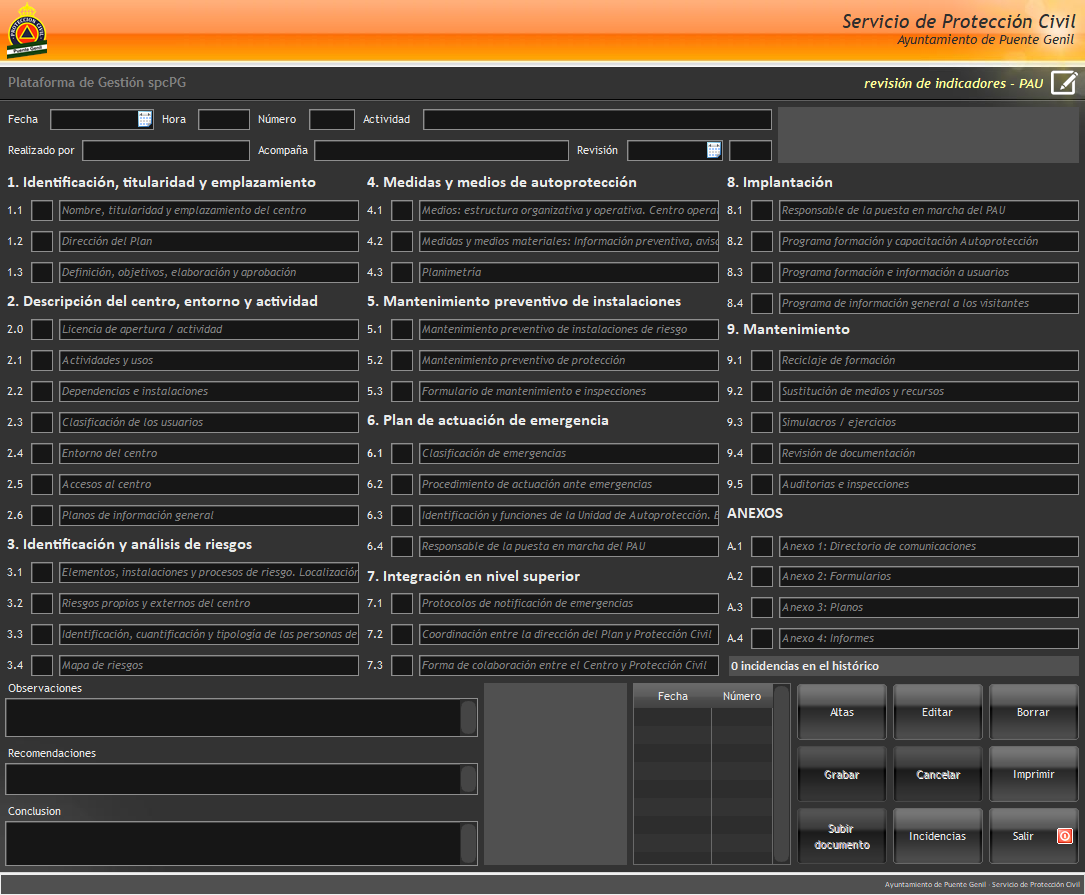1085x895 pixels.
Task: Click the Número column header in history table
Action: [x=742, y=696]
